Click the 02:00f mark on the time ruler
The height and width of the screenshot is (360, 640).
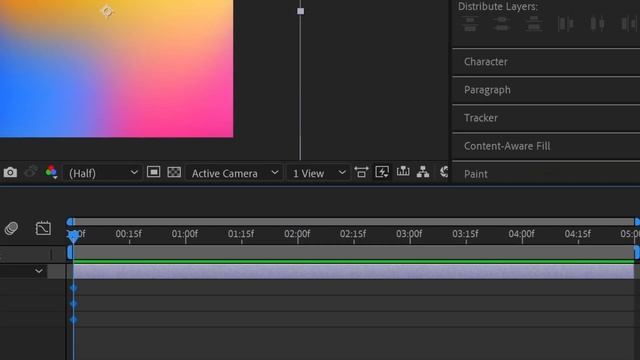(297, 234)
